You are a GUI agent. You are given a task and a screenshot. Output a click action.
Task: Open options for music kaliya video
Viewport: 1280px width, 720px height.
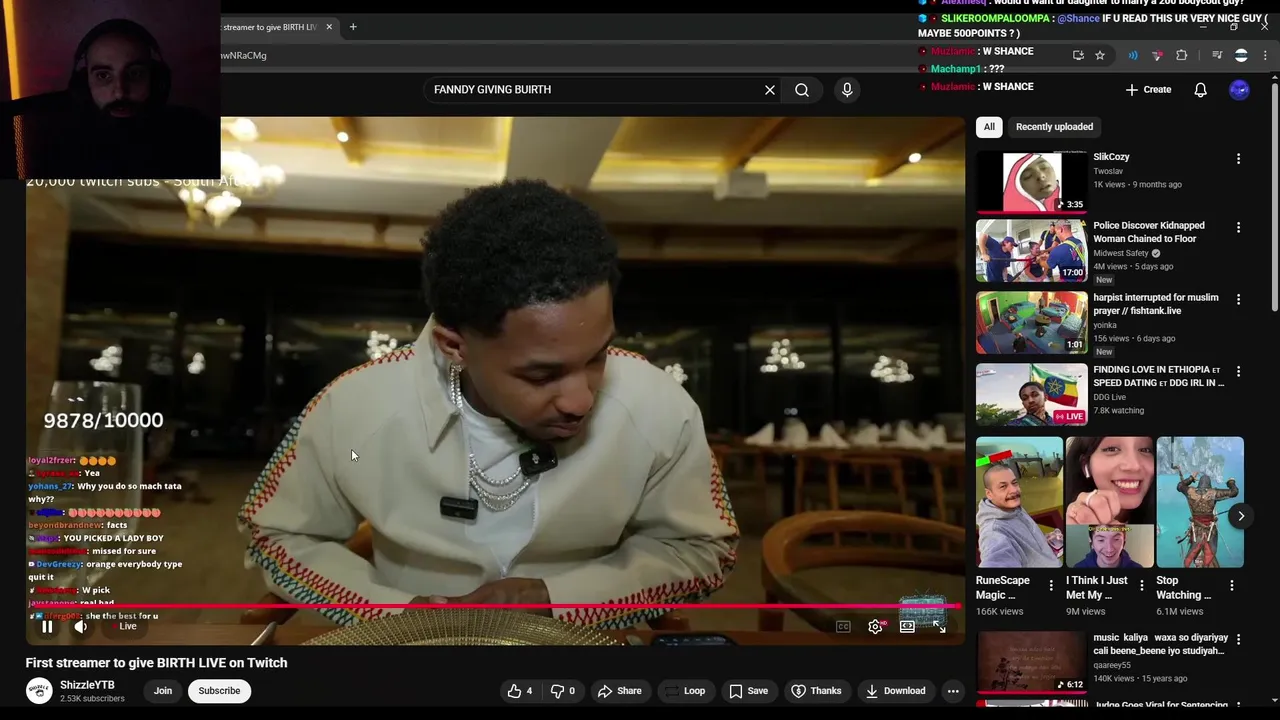tap(1238, 640)
